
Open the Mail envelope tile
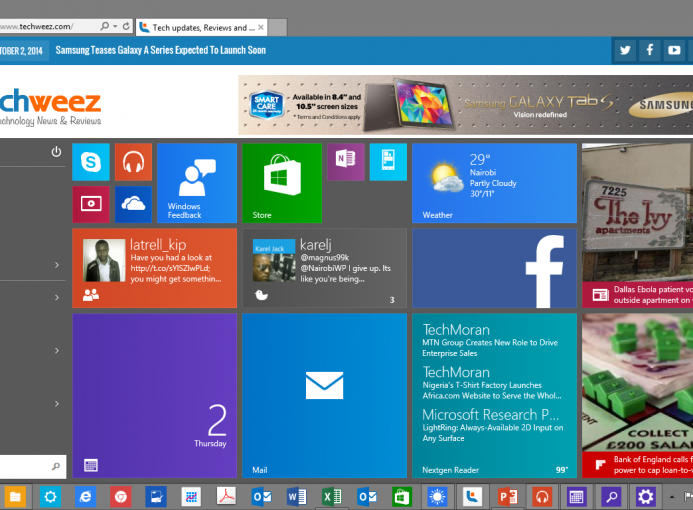(x=324, y=395)
